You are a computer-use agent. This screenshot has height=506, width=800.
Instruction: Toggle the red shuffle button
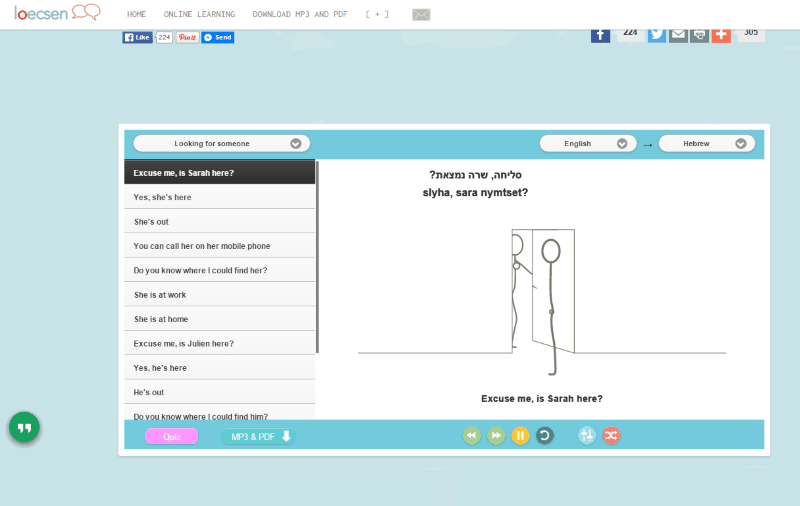click(x=611, y=436)
